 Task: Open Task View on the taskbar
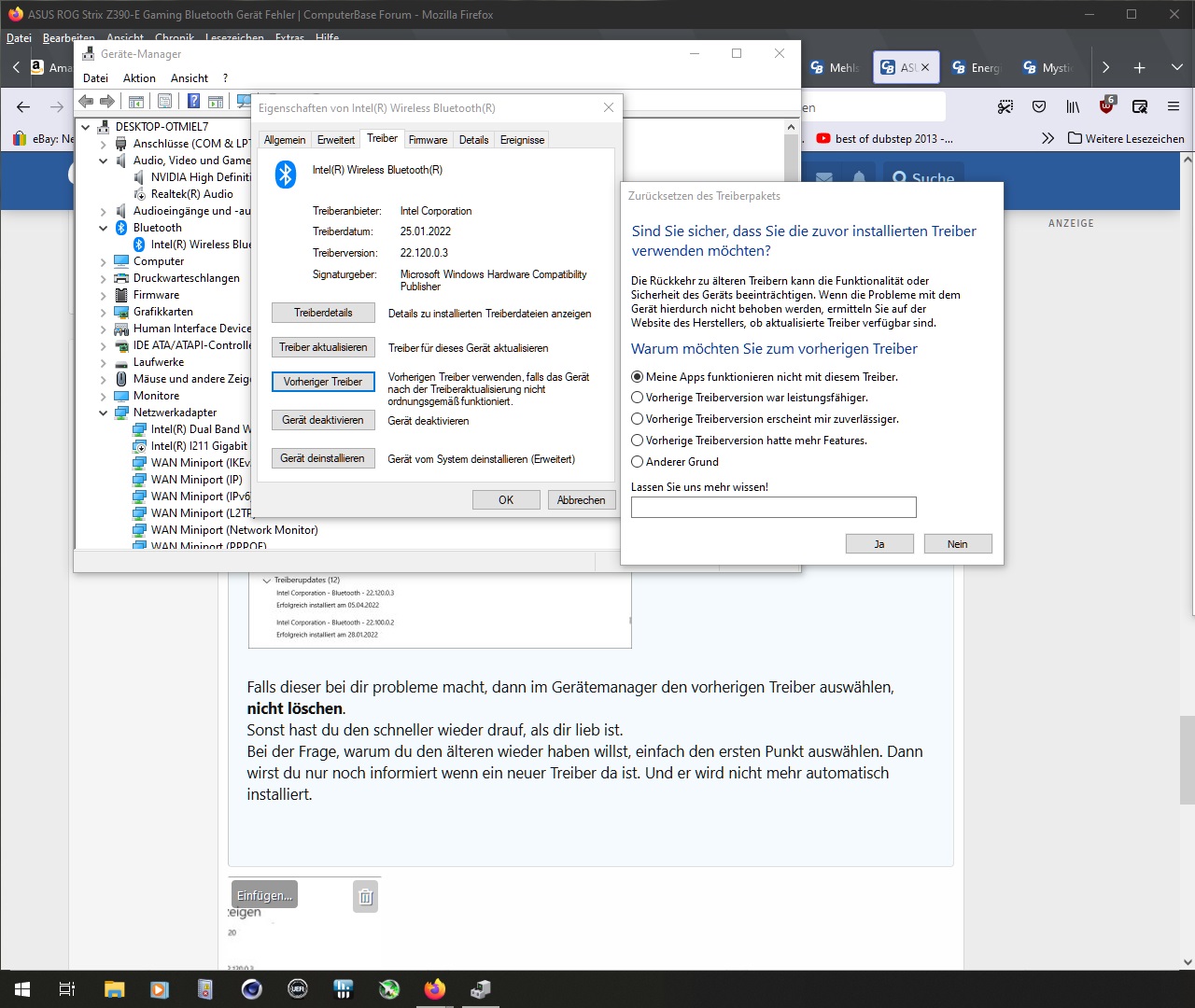click(66, 989)
